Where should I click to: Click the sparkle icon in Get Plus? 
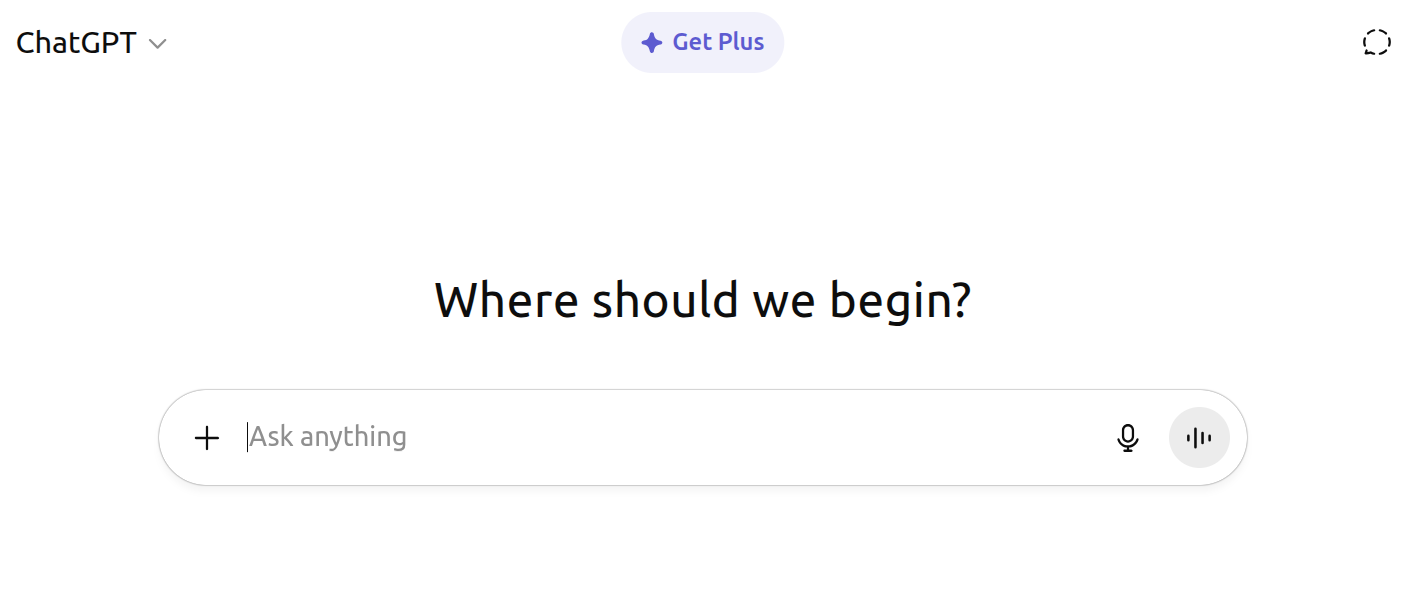point(652,43)
